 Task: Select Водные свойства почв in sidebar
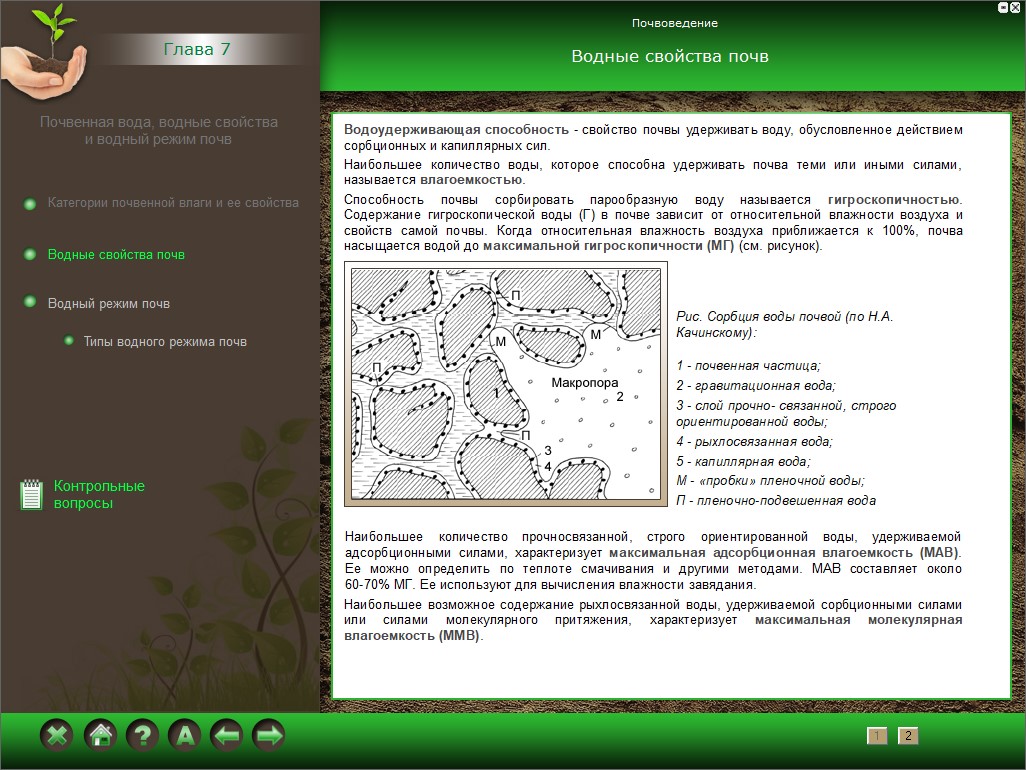116,255
